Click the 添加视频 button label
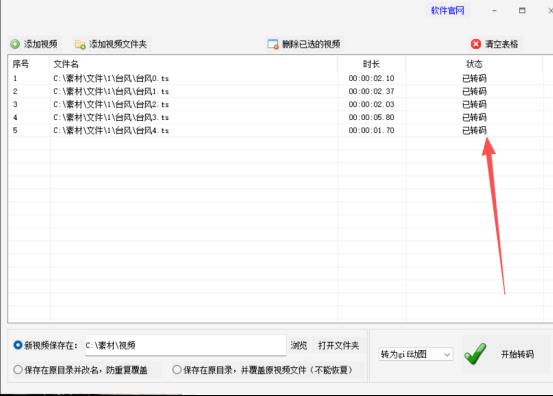 point(41,44)
